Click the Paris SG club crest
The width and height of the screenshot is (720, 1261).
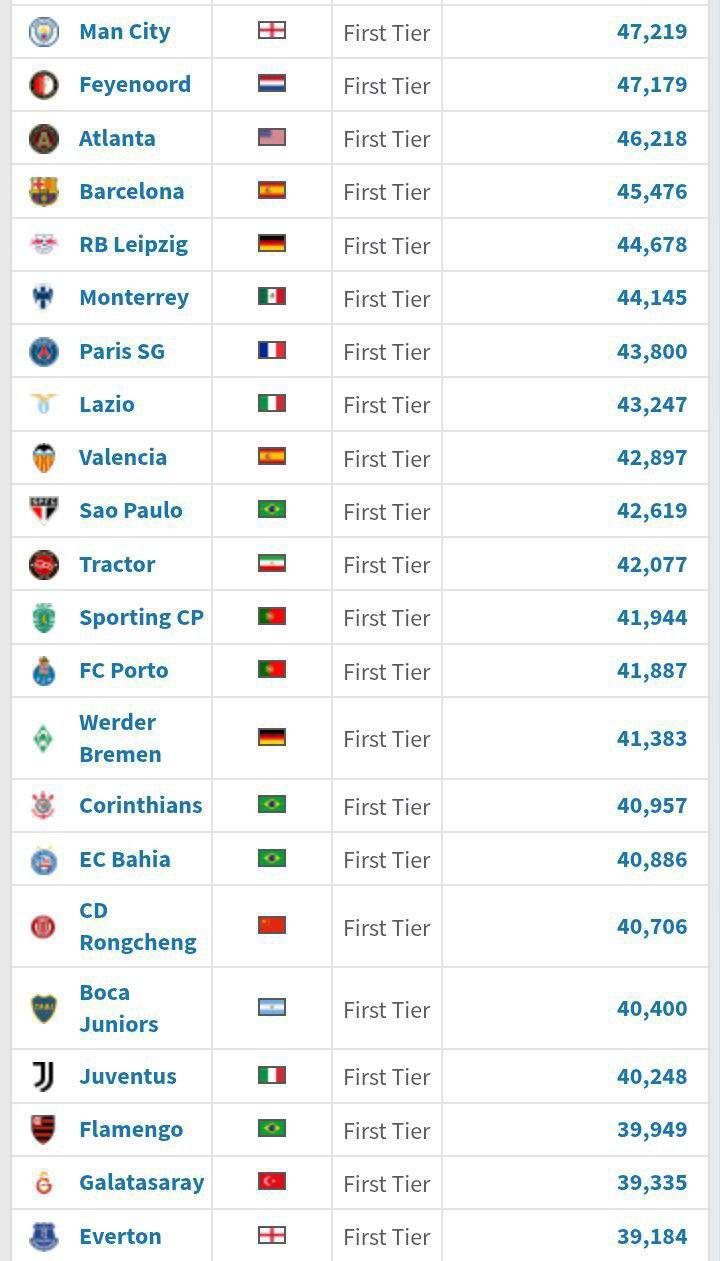tap(44, 351)
